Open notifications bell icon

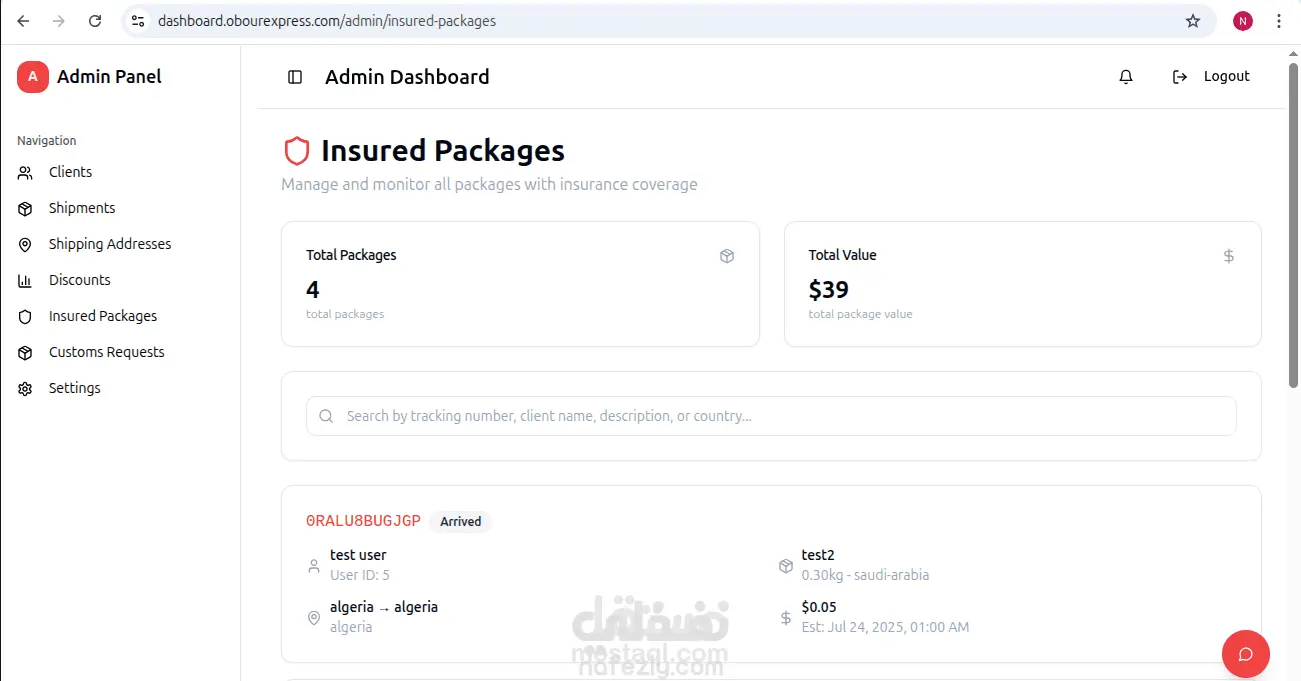pos(1126,77)
